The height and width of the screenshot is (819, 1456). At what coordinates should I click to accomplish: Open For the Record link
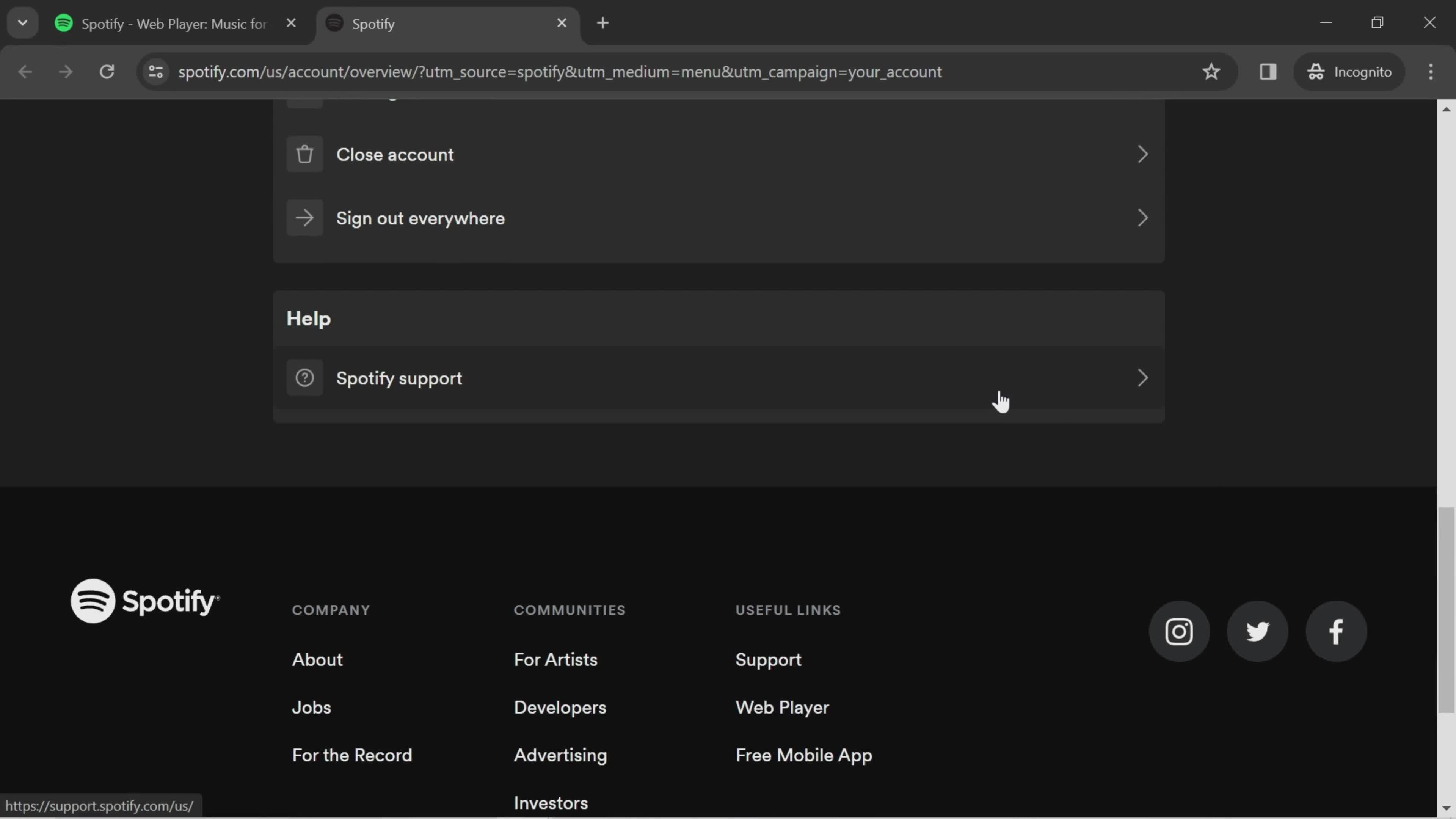(x=352, y=756)
